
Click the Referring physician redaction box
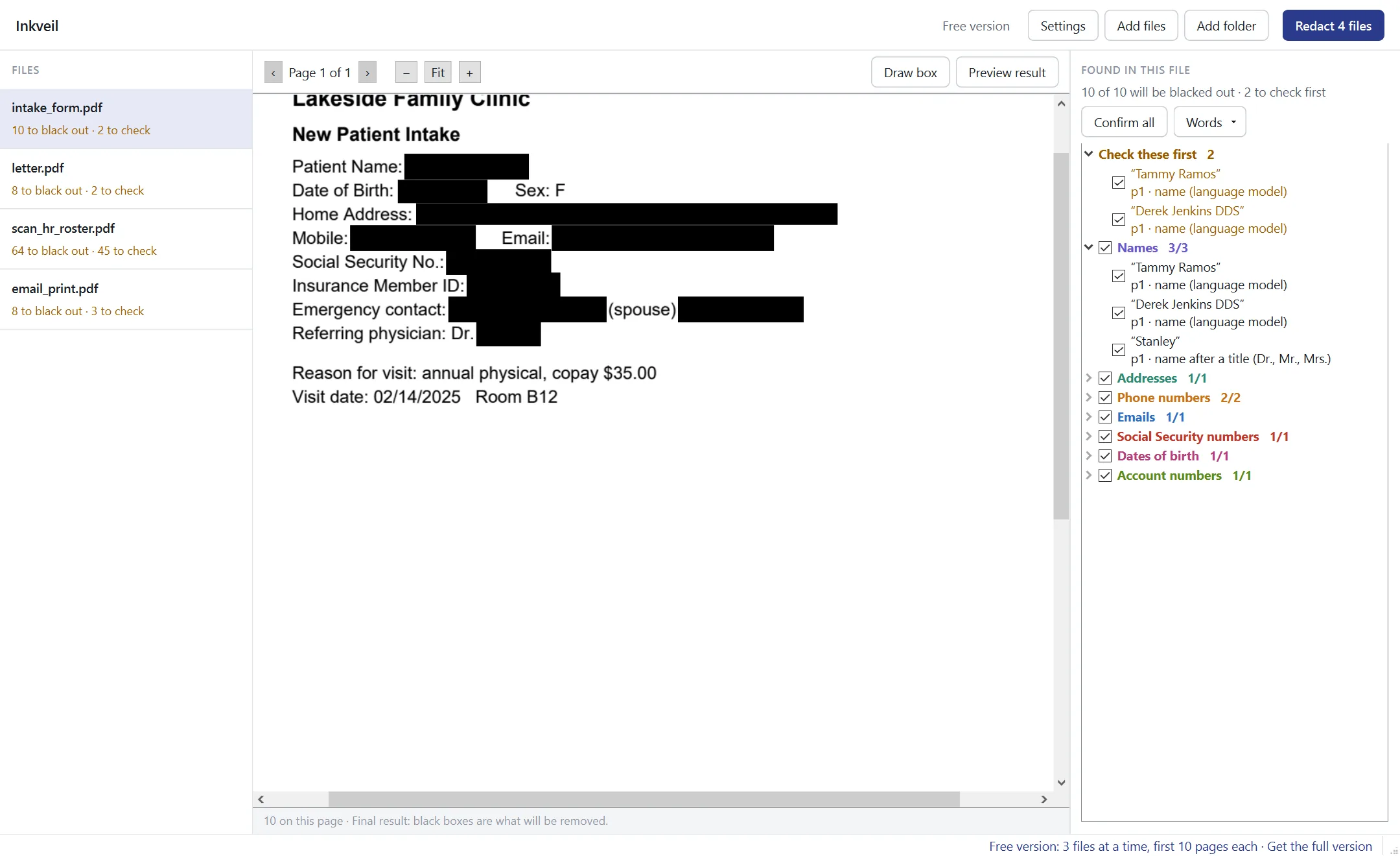click(x=508, y=333)
